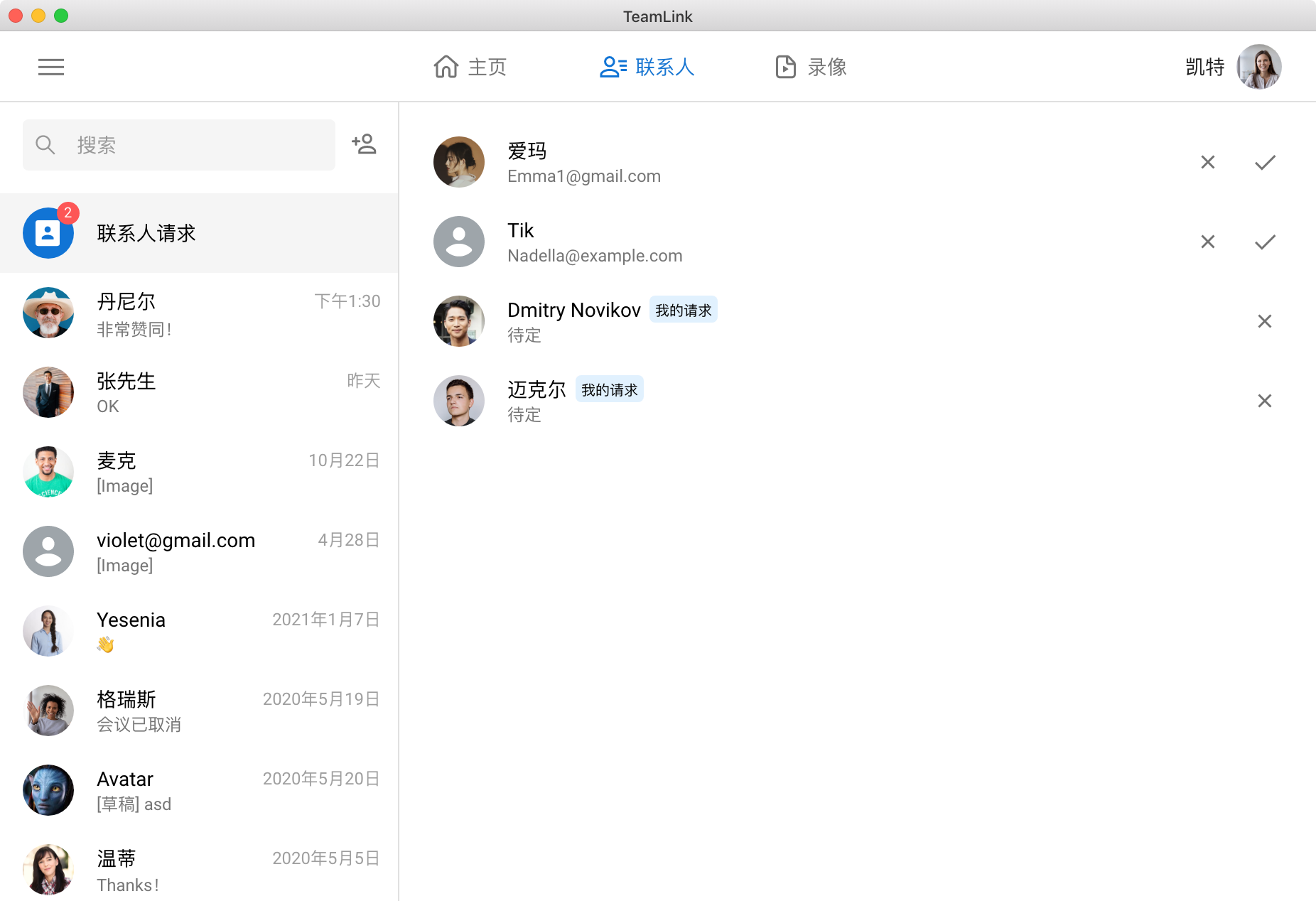
Task: Click the 我的请求 tag beside Dmitry Novikov
Action: point(683,311)
